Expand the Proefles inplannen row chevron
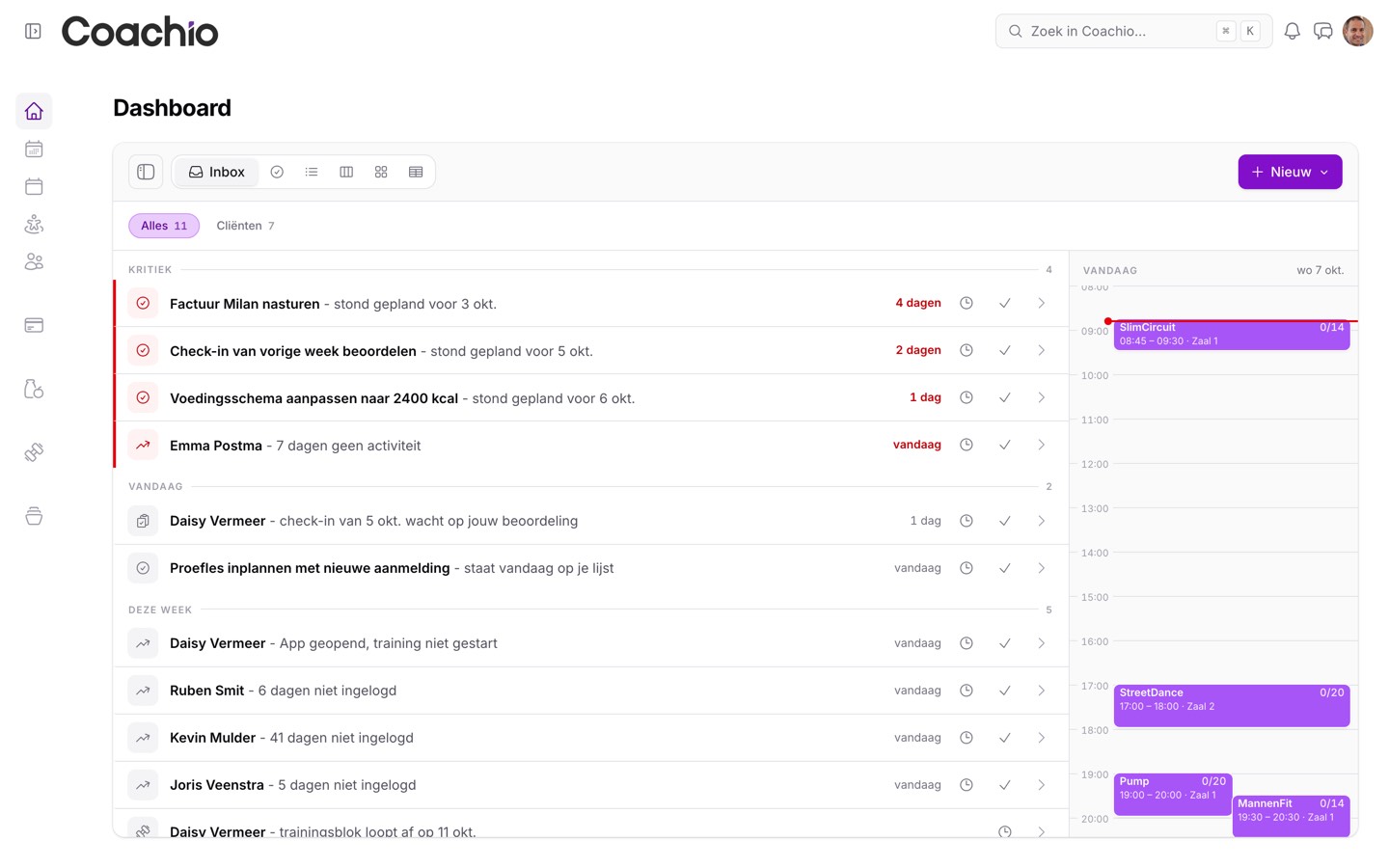 [x=1042, y=568]
